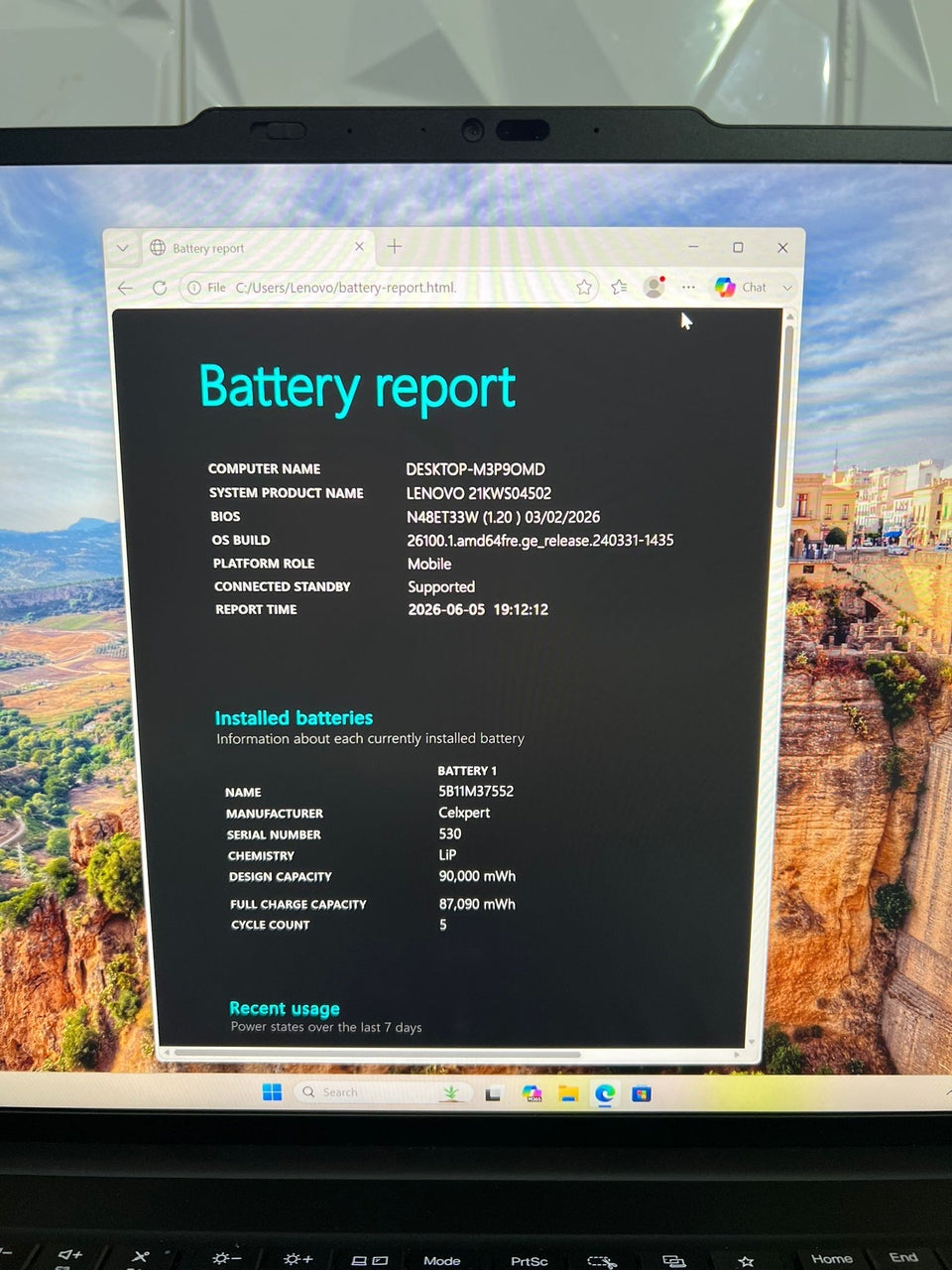This screenshot has height=1270, width=952.
Task: Click the Installed batteries section heading
Action: click(x=294, y=718)
